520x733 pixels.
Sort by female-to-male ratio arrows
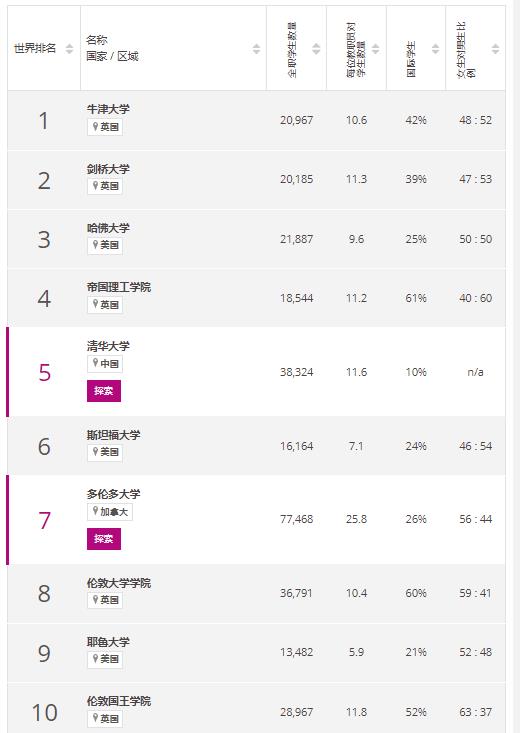(495, 48)
